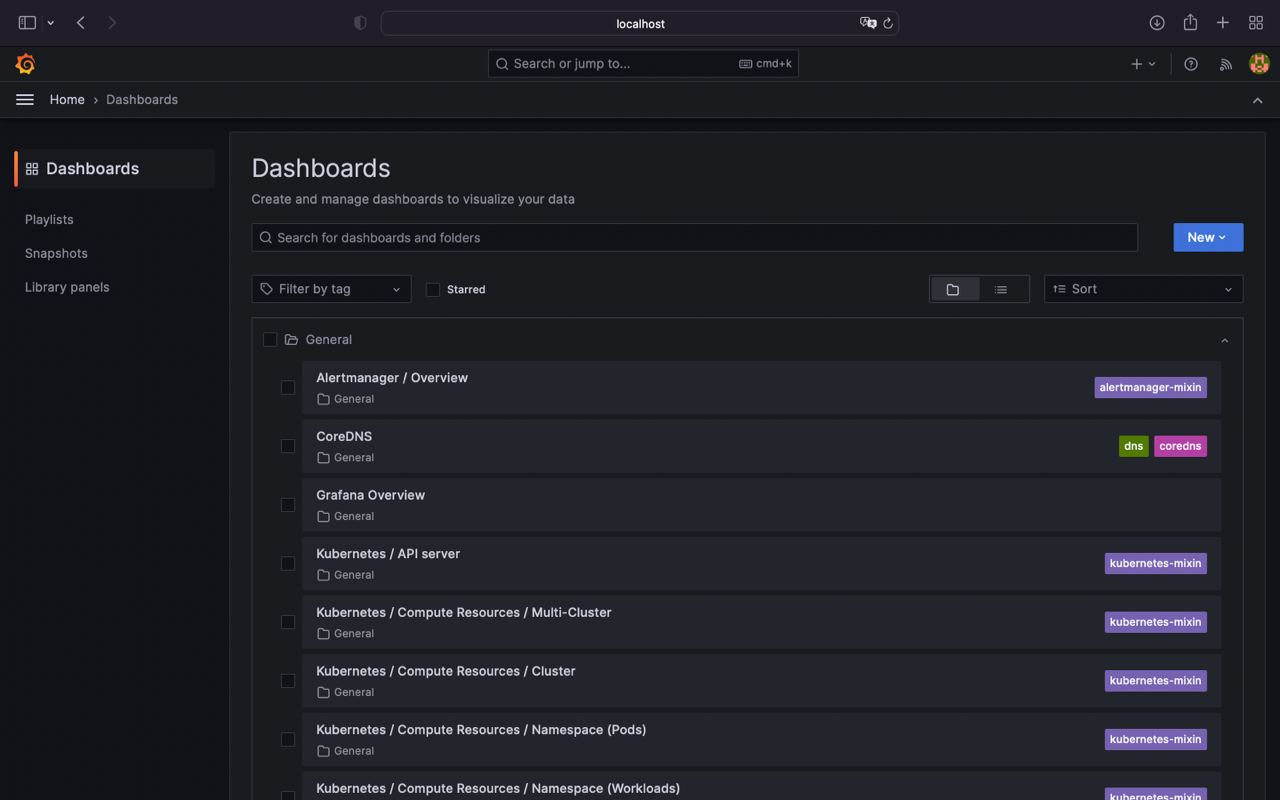The width and height of the screenshot is (1280, 800).
Task: Click the Dashboards breadcrumb
Action: [x=142, y=99]
